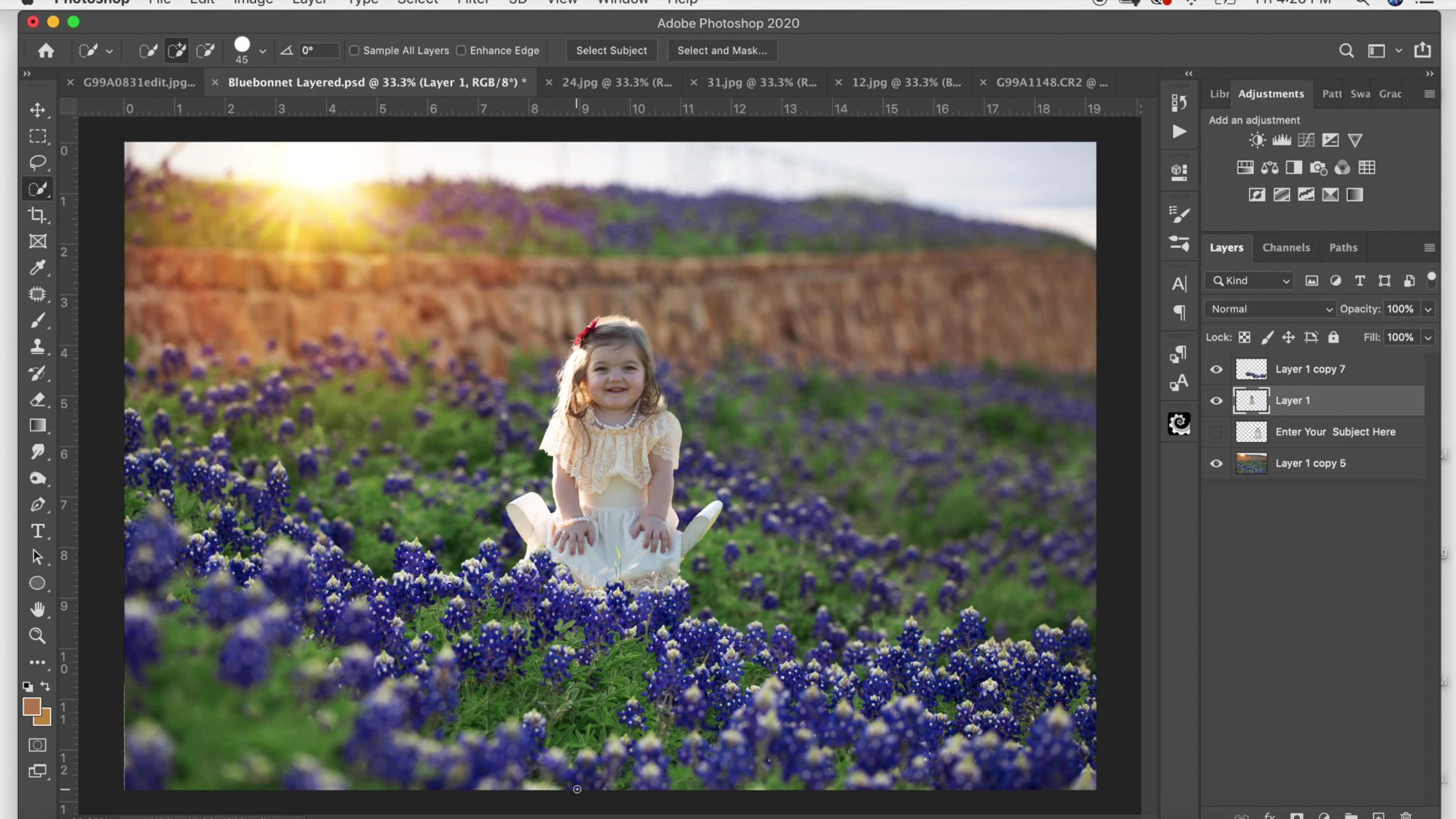
Task: Select the Ellipse shape tool
Action: point(38,583)
